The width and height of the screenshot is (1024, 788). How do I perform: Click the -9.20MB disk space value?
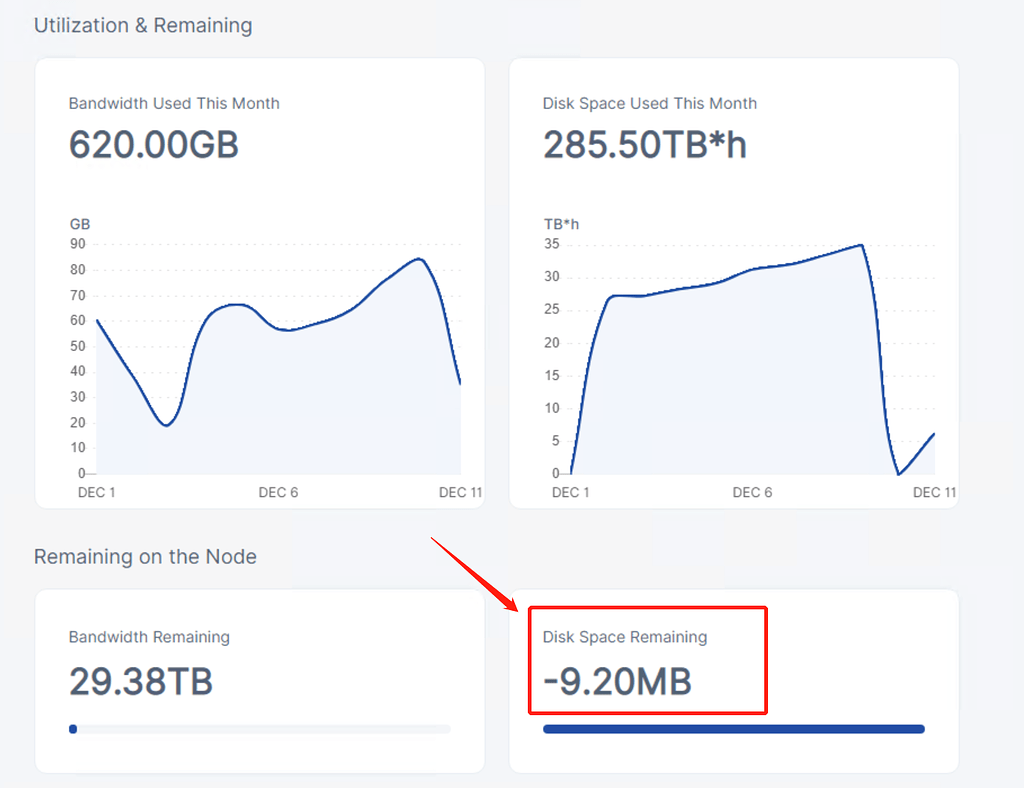pyautogui.click(x=617, y=682)
